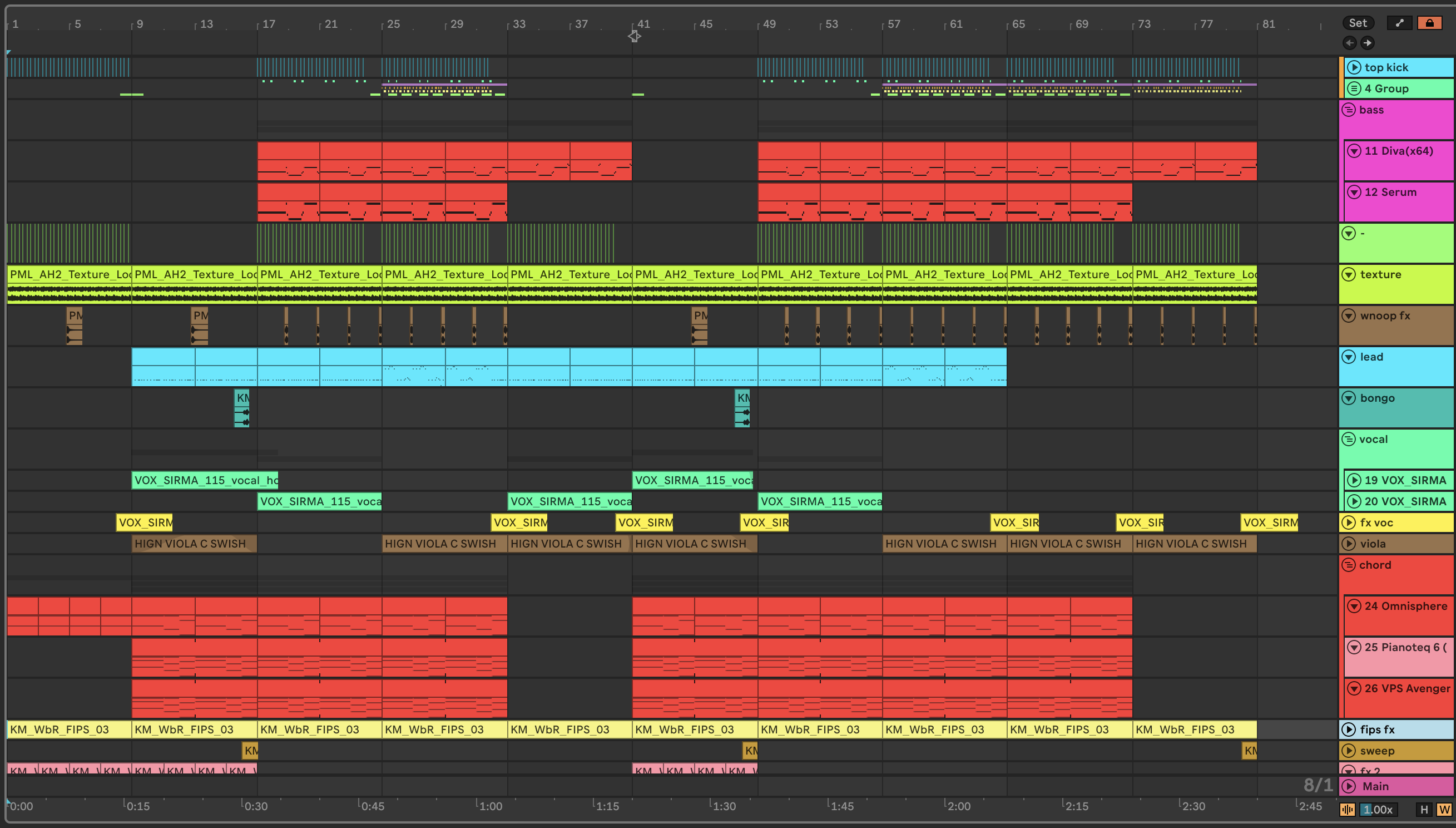1456x828 pixels.
Task: Select first PML_AH2_Texture_Loop clip at bar 1
Action: 70,284
